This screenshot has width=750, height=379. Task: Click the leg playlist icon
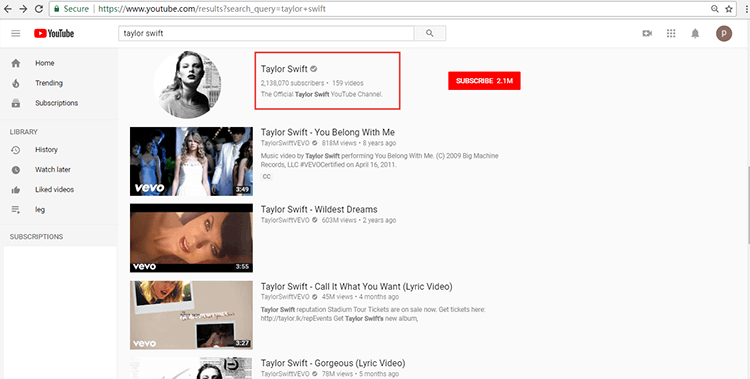pyautogui.click(x=16, y=210)
